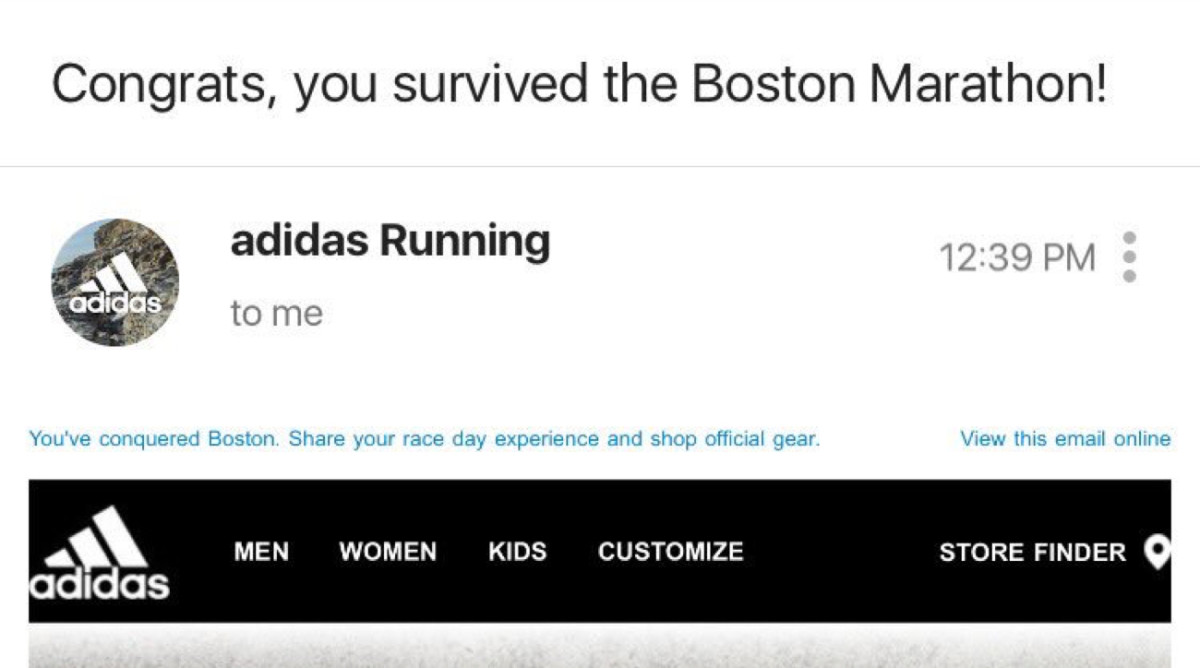Click the "View this email online" link

[1064, 438]
